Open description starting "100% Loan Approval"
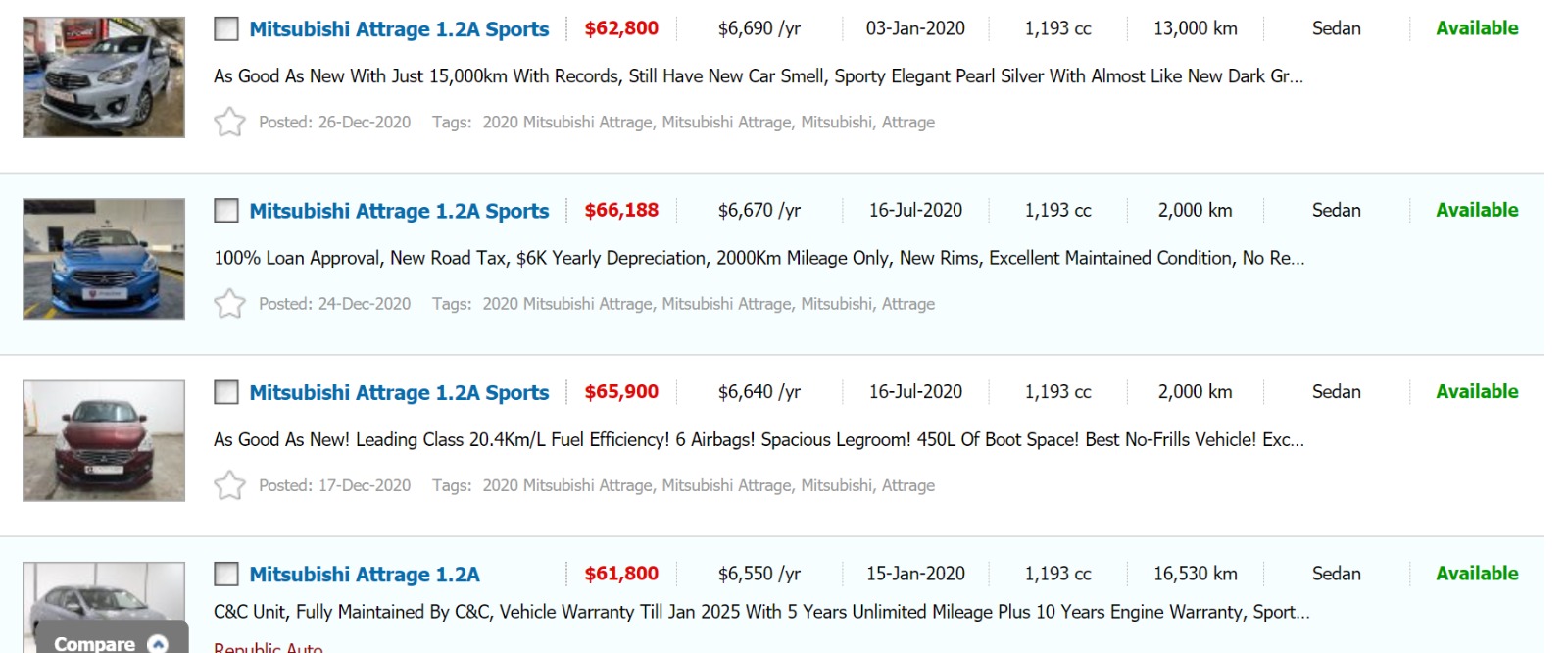This screenshot has height=653, width=1568. click(x=759, y=258)
